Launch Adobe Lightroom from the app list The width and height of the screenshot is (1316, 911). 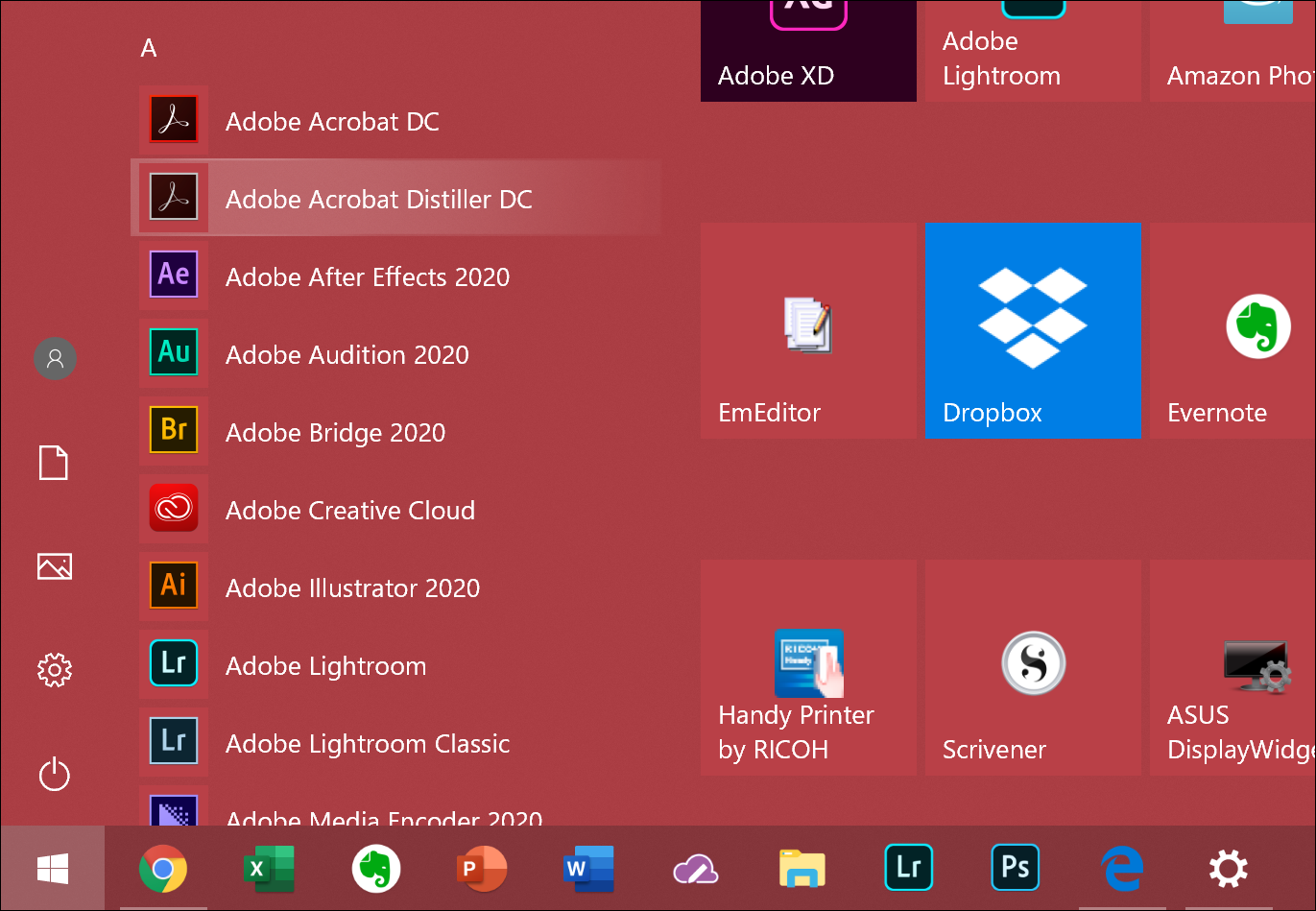point(395,665)
